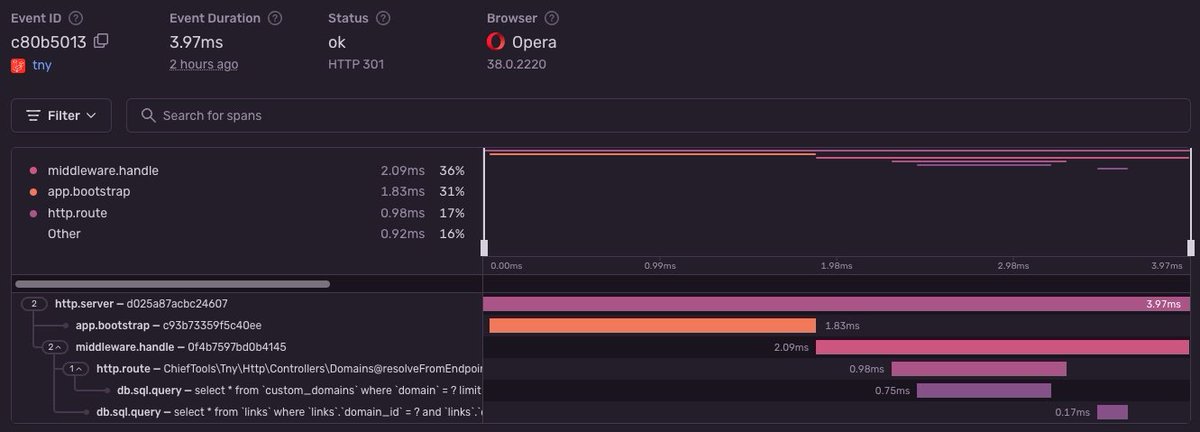Click the tny project platform icon

17,65
